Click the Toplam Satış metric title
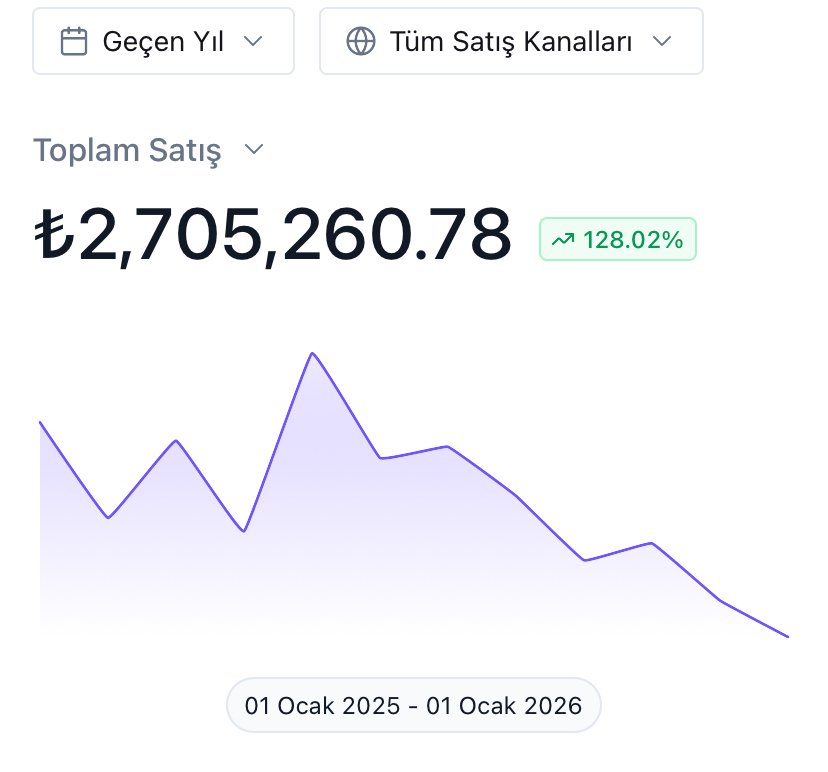 pos(127,151)
